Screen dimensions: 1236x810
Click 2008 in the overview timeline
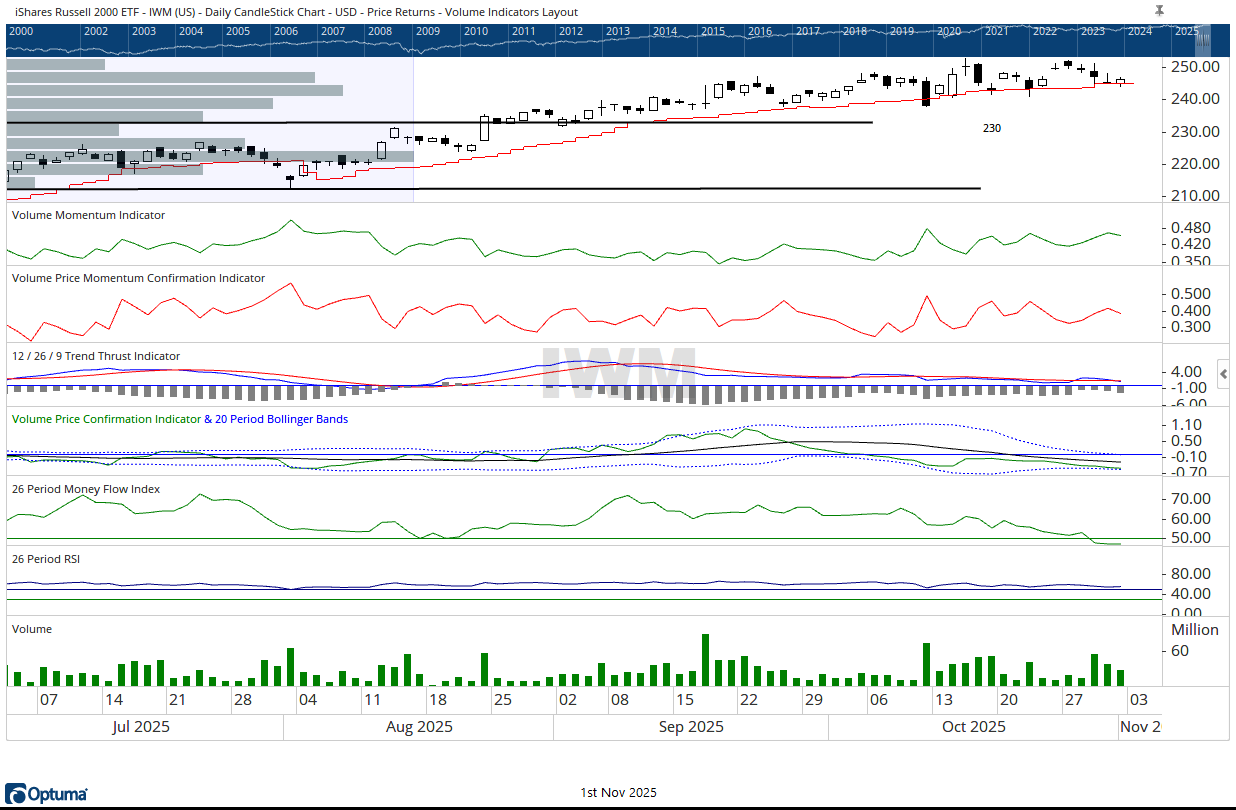[x=380, y=32]
